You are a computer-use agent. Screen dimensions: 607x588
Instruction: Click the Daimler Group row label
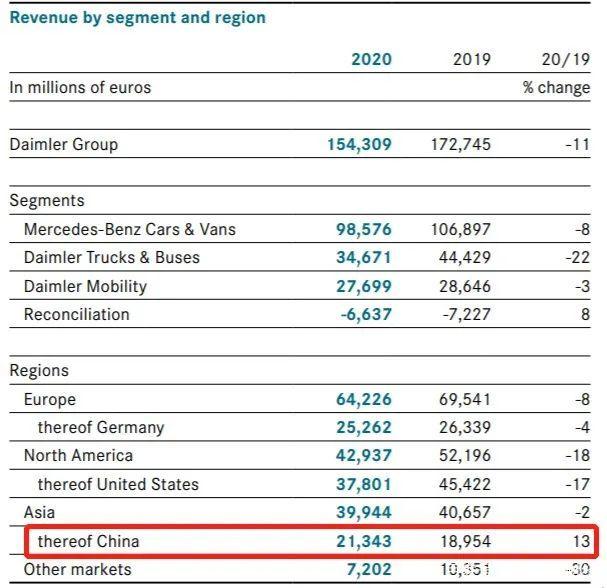click(x=64, y=144)
